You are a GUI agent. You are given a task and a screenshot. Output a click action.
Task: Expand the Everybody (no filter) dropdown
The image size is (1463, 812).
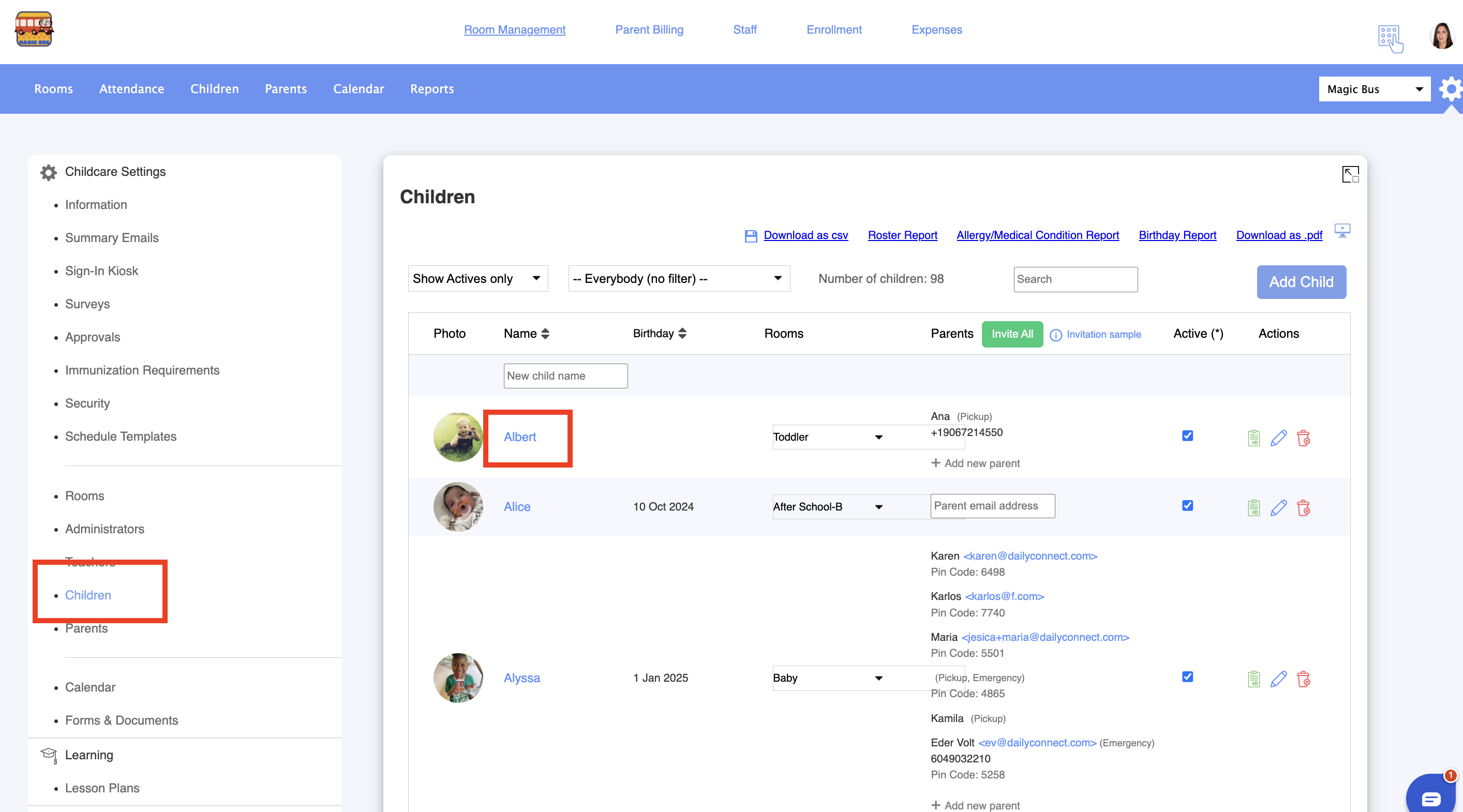coord(678,279)
